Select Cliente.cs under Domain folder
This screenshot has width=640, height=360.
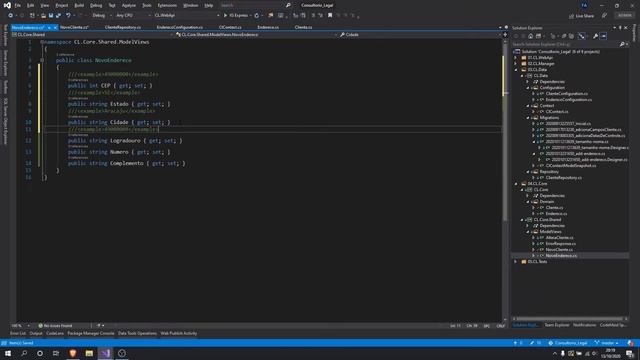[554, 208]
